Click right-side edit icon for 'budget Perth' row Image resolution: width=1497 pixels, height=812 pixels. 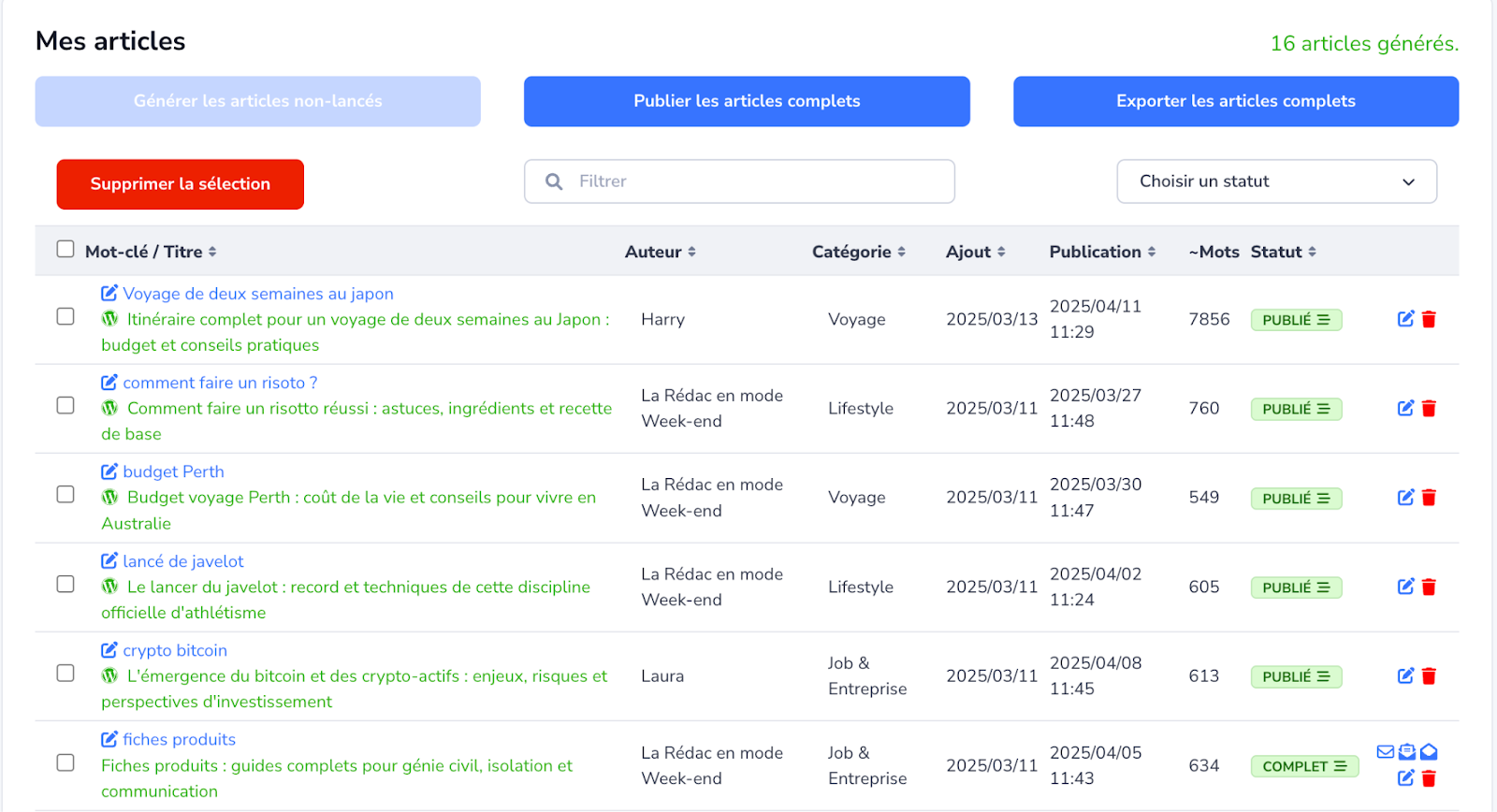(1405, 498)
